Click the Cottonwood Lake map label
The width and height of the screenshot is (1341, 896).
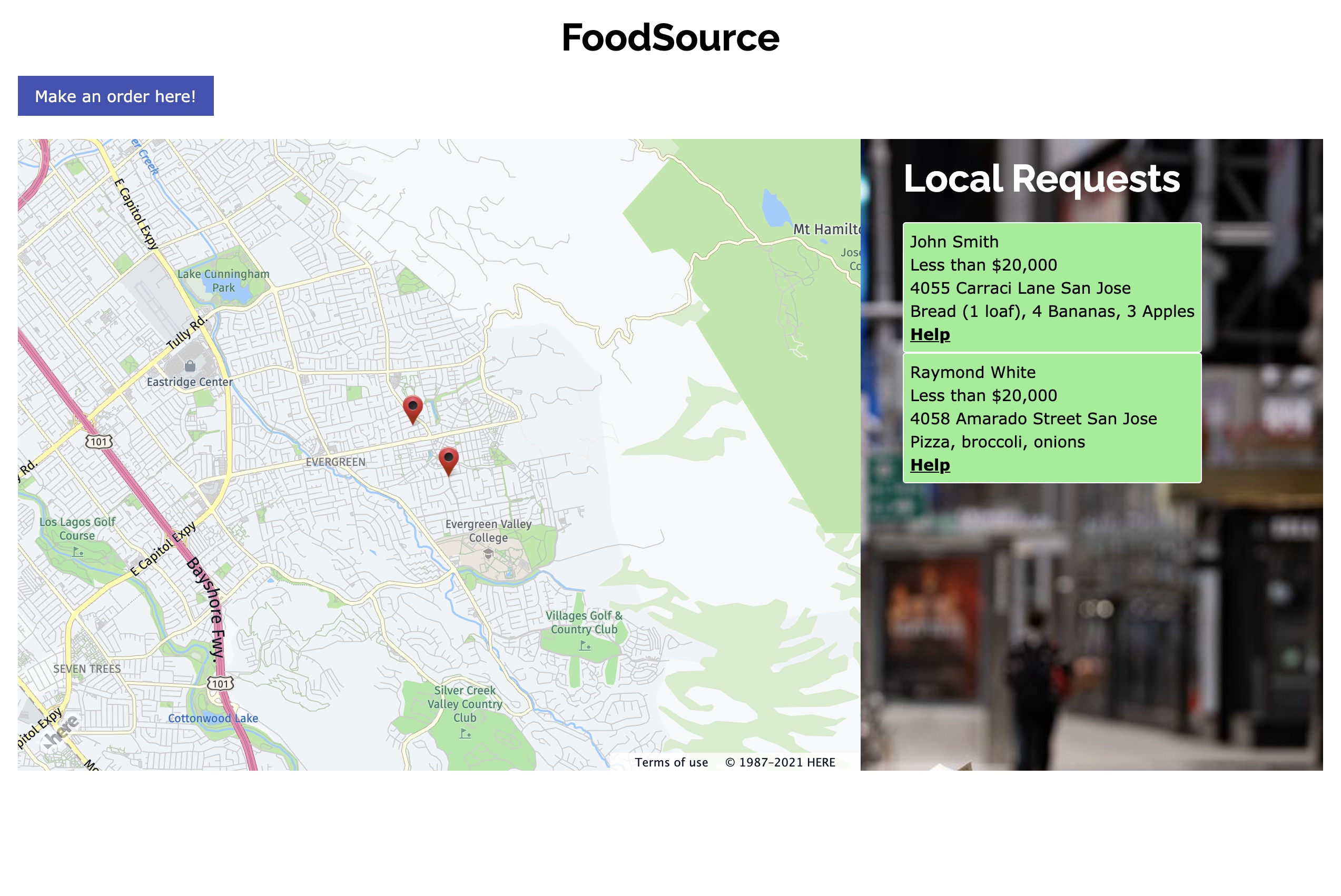point(213,718)
